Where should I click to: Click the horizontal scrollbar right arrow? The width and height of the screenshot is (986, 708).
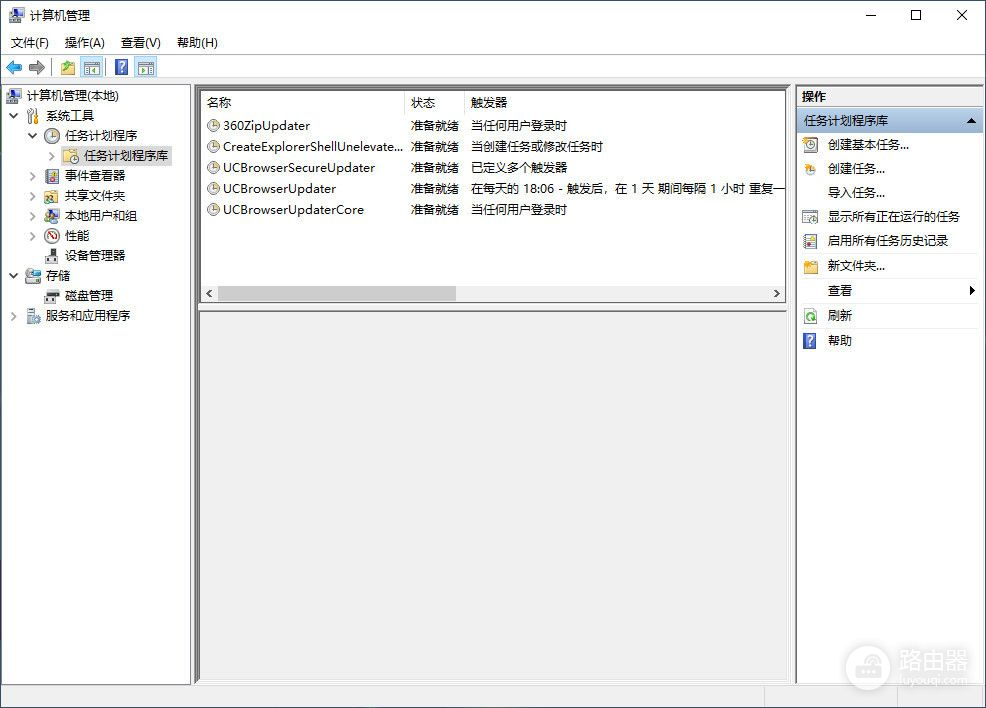(x=776, y=294)
